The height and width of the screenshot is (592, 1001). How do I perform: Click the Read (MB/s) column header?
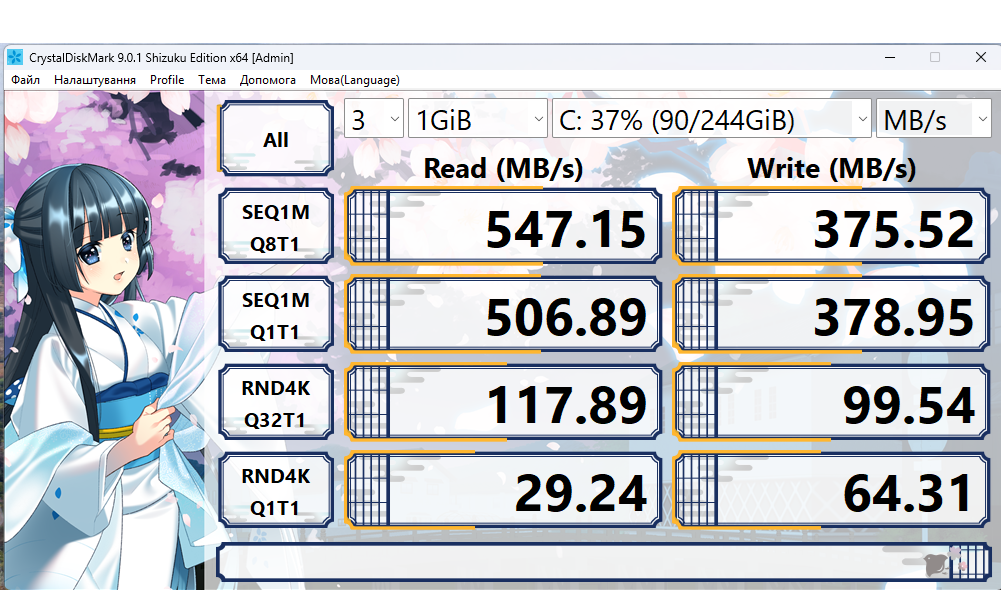coord(503,169)
